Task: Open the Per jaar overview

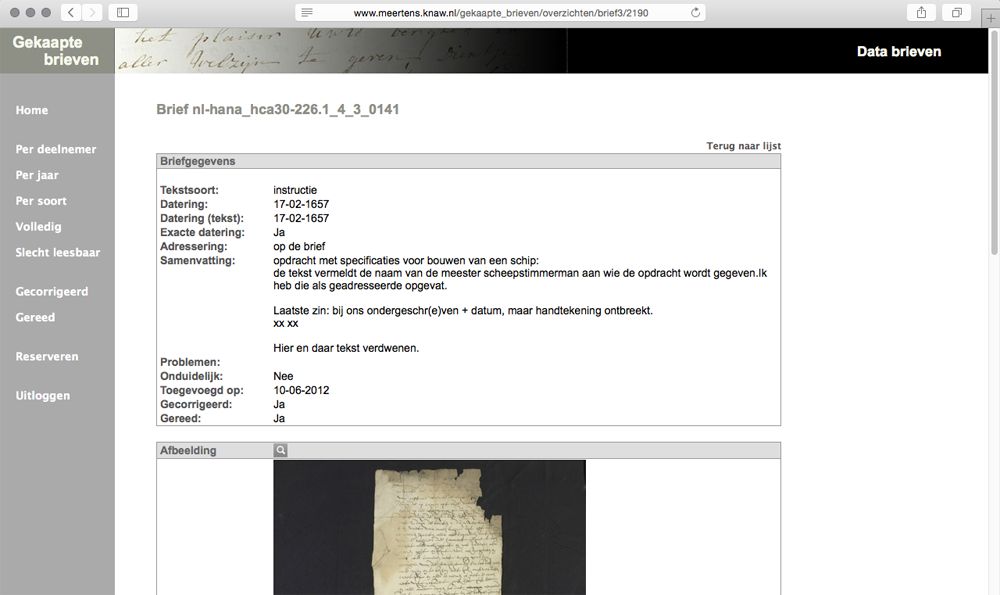Action: pyautogui.click(x=37, y=175)
